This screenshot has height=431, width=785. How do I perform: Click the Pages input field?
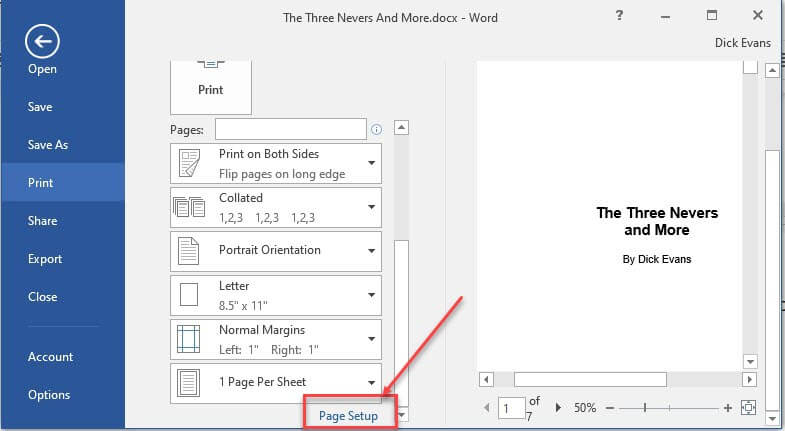coord(291,129)
